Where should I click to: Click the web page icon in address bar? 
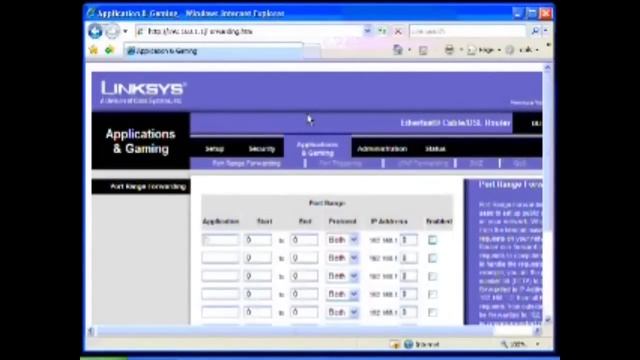point(140,31)
